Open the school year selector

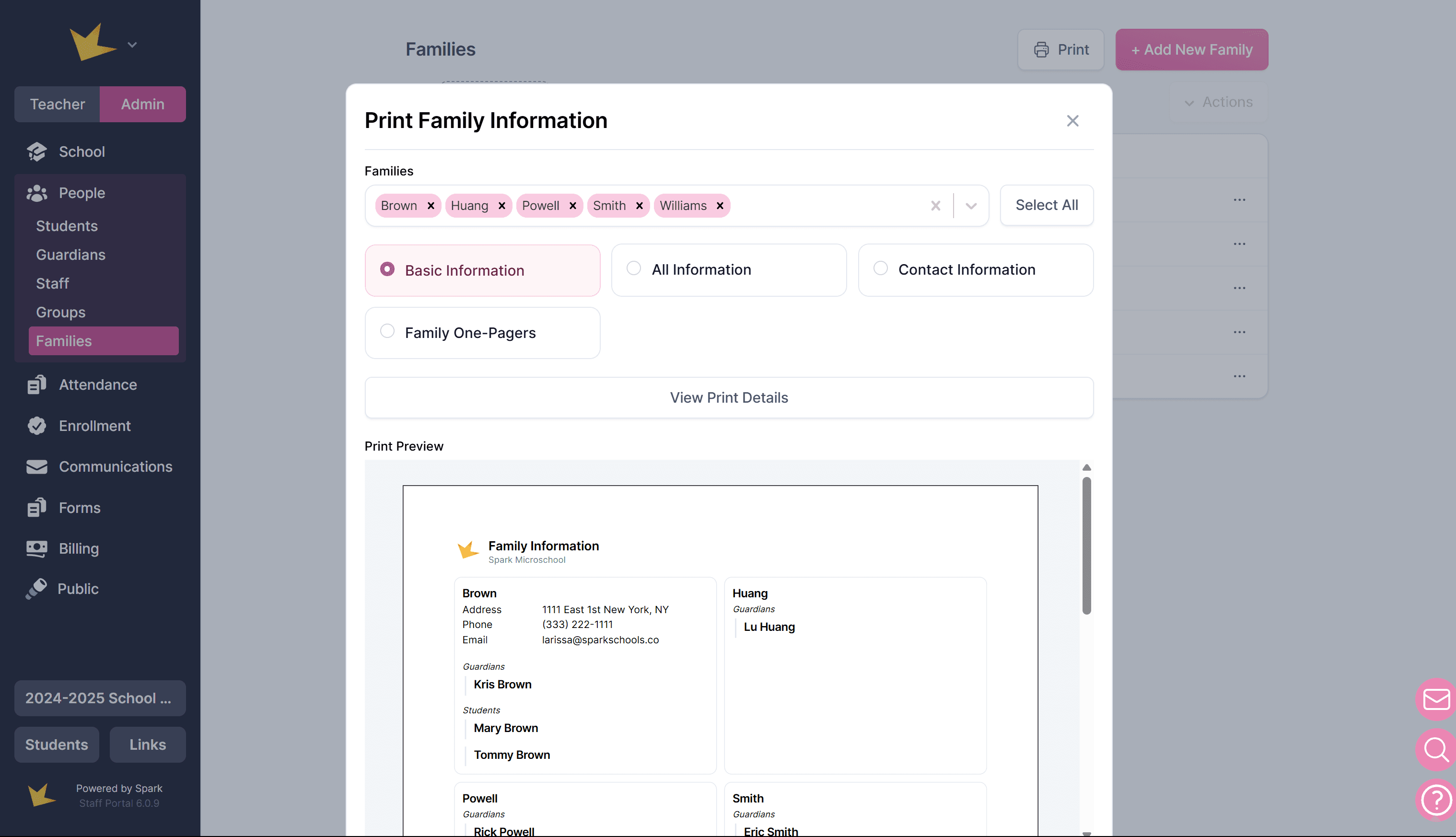(100, 698)
